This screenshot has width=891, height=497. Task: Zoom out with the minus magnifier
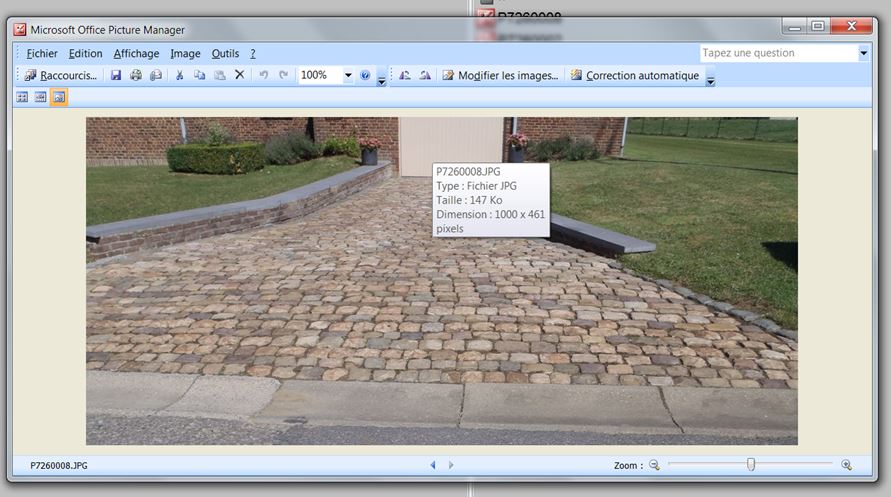coord(655,465)
